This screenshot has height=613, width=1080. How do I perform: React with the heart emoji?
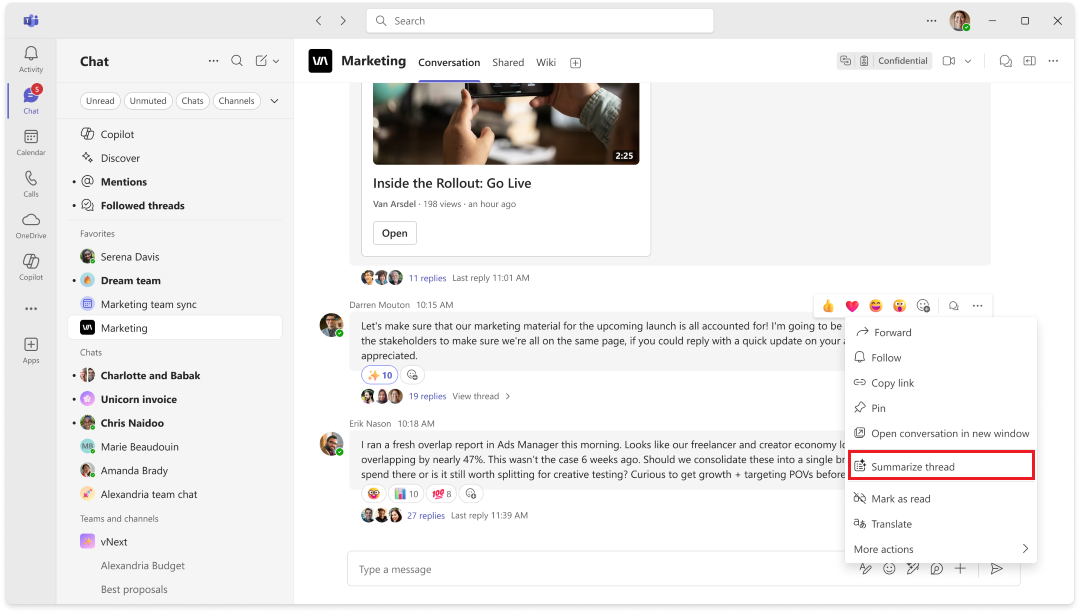(851, 305)
